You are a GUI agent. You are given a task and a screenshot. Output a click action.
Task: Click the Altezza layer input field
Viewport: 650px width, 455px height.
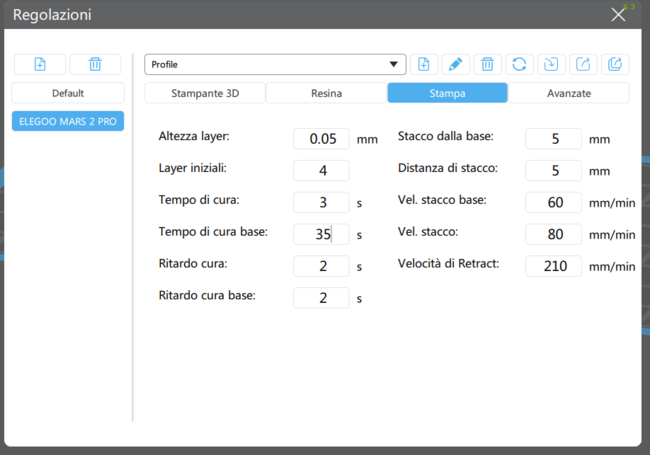[x=321, y=139]
